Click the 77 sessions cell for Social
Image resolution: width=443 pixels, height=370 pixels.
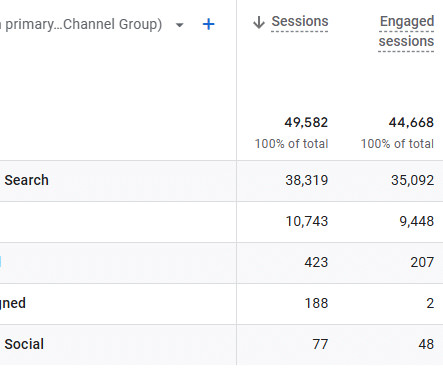pos(320,344)
